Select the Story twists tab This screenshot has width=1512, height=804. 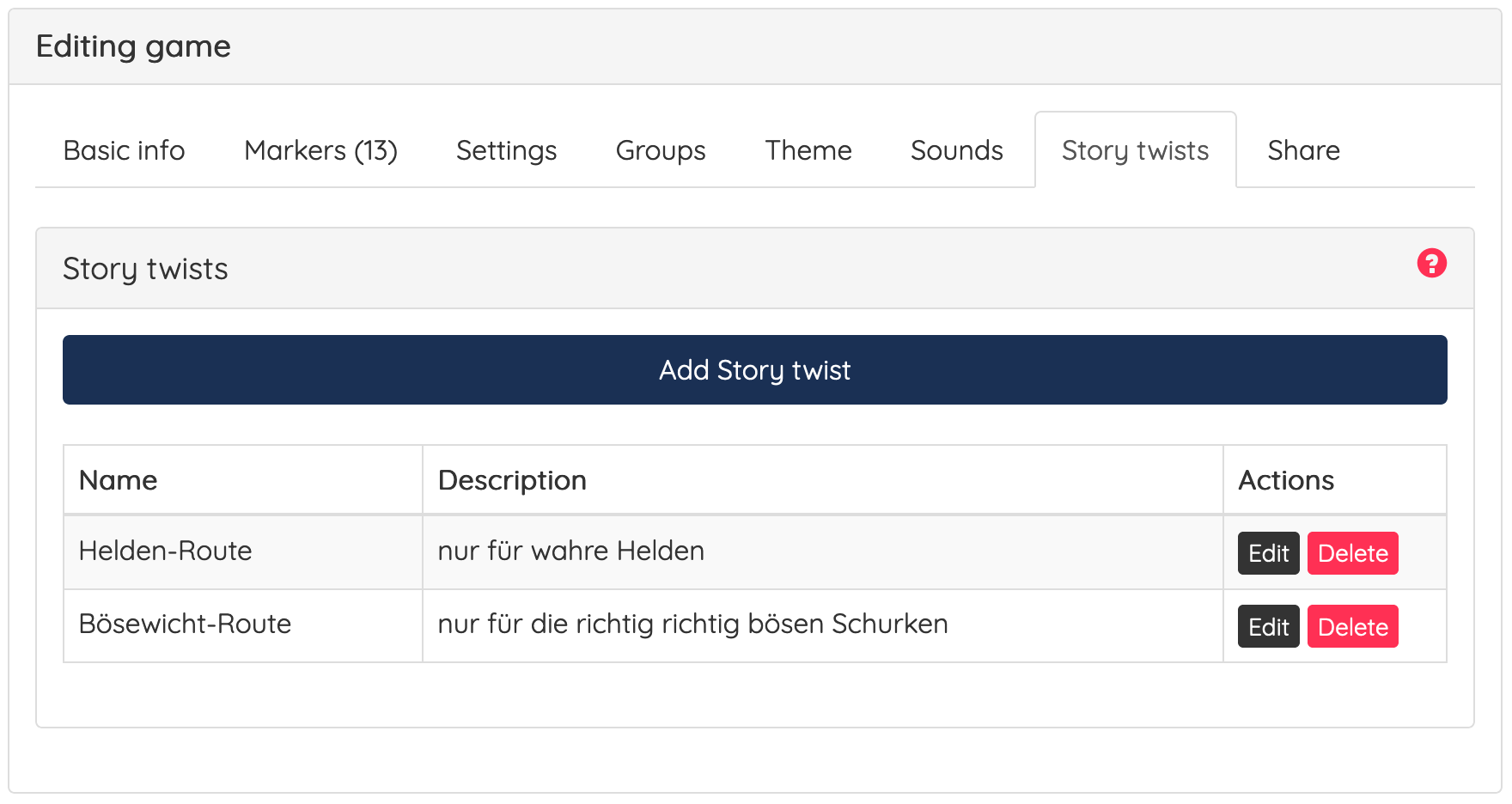(1135, 150)
